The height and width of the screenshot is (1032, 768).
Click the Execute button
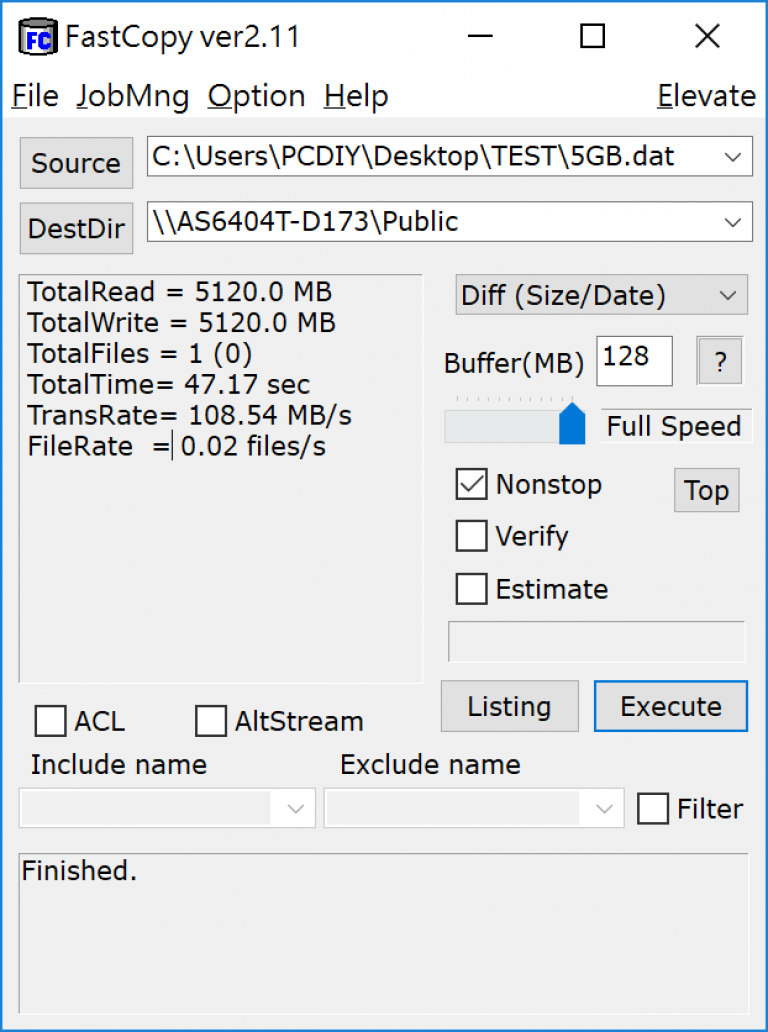(671, 706)
